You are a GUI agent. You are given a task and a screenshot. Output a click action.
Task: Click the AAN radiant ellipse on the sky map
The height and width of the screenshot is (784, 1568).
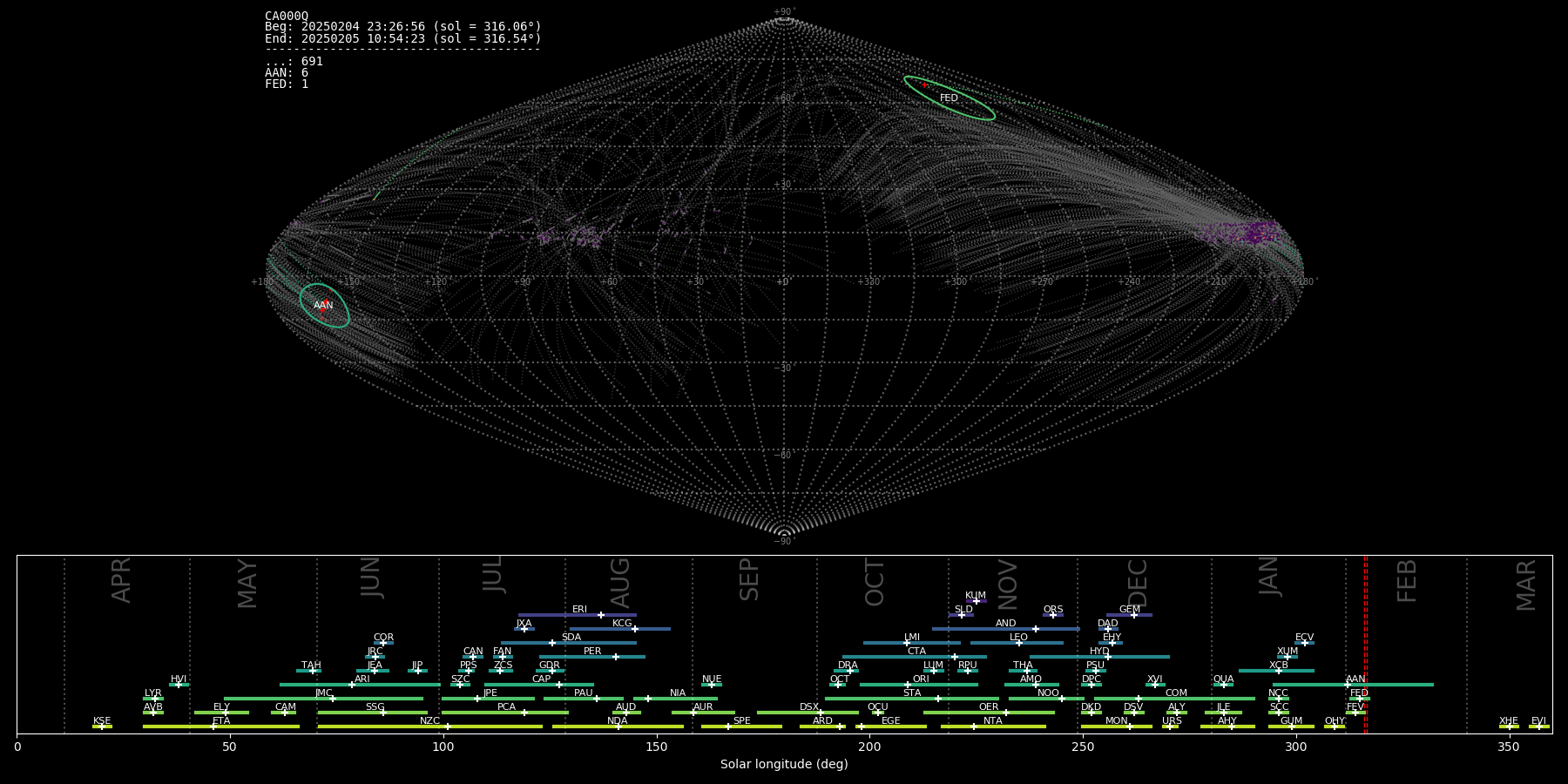324,305
